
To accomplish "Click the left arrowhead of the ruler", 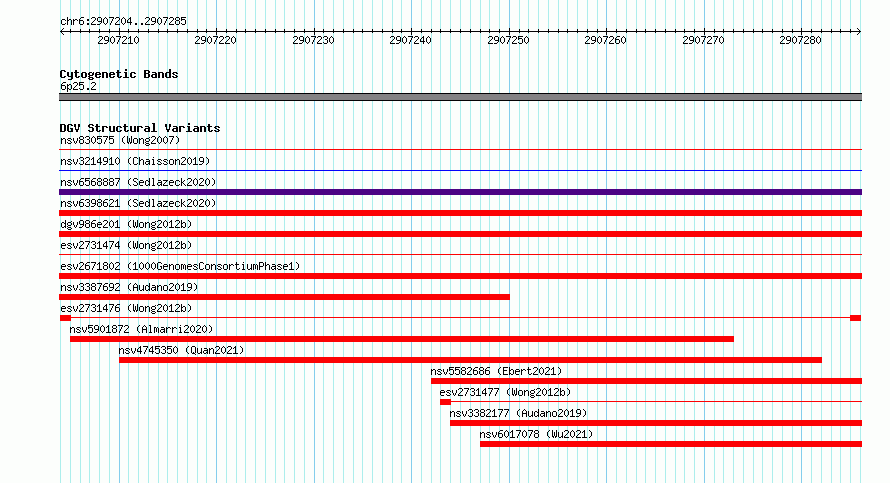I will click(x=62, y=32).
